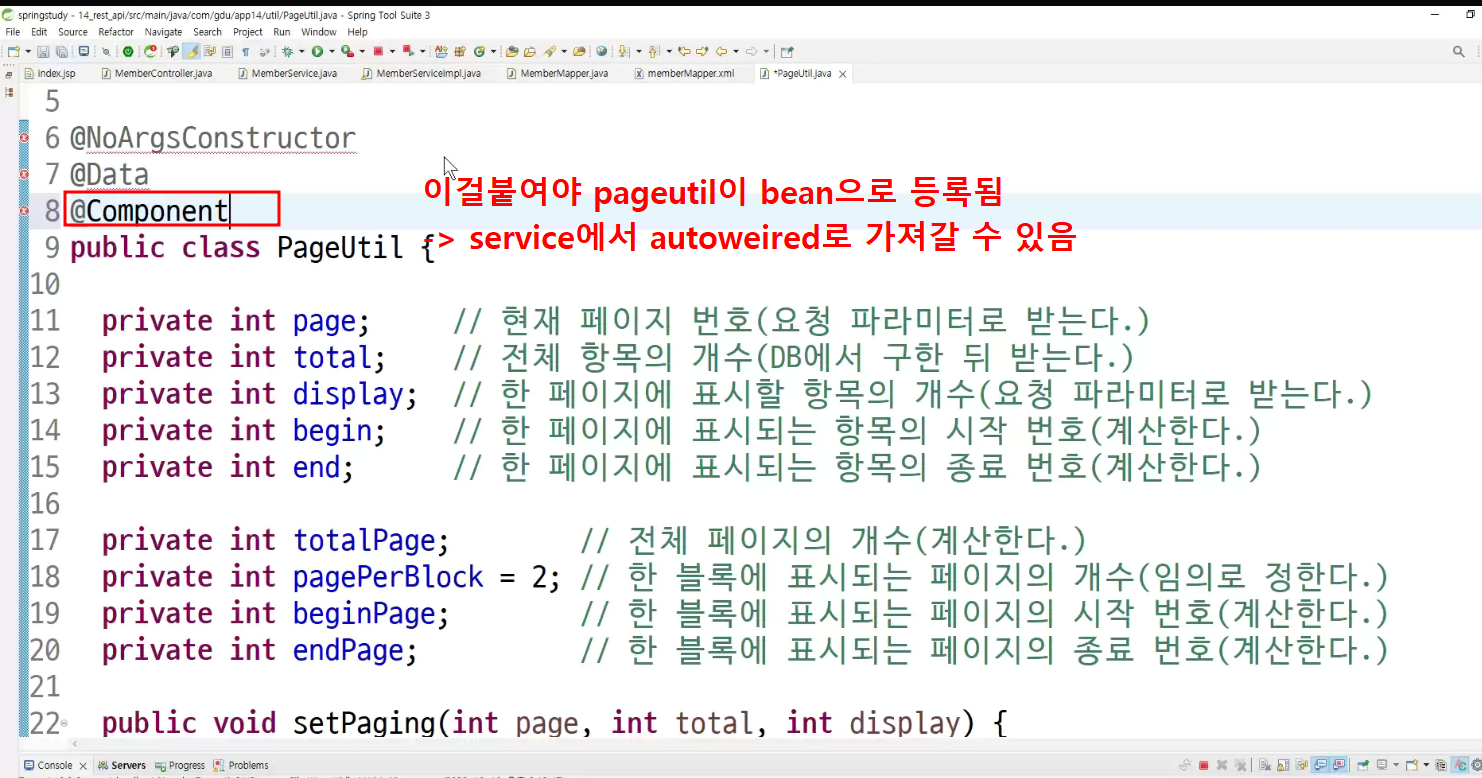Toggle Scroll Lock in Console toolbar
Screen dimensions: 1482x778
(x=1283, y=765)
